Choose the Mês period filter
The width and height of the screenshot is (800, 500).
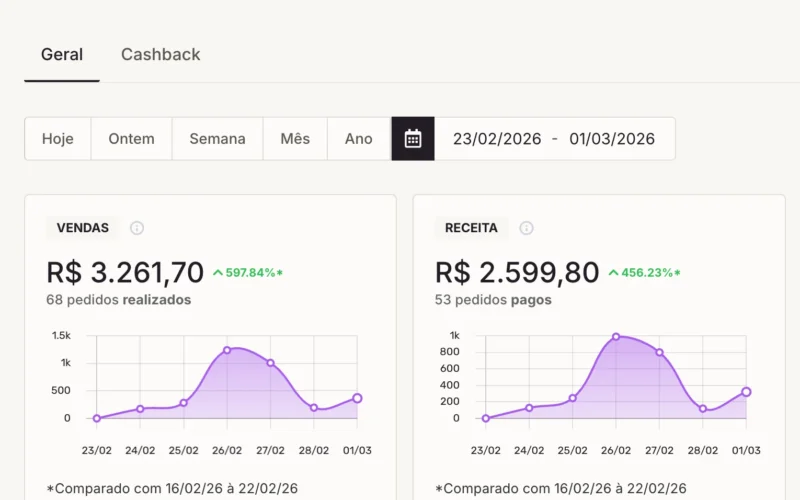coord(295,139)
